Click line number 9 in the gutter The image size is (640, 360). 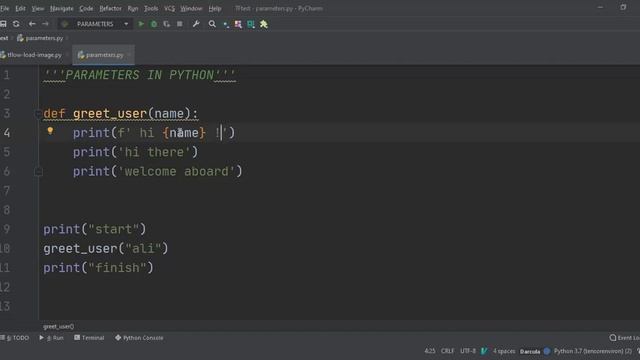[7, 229]
